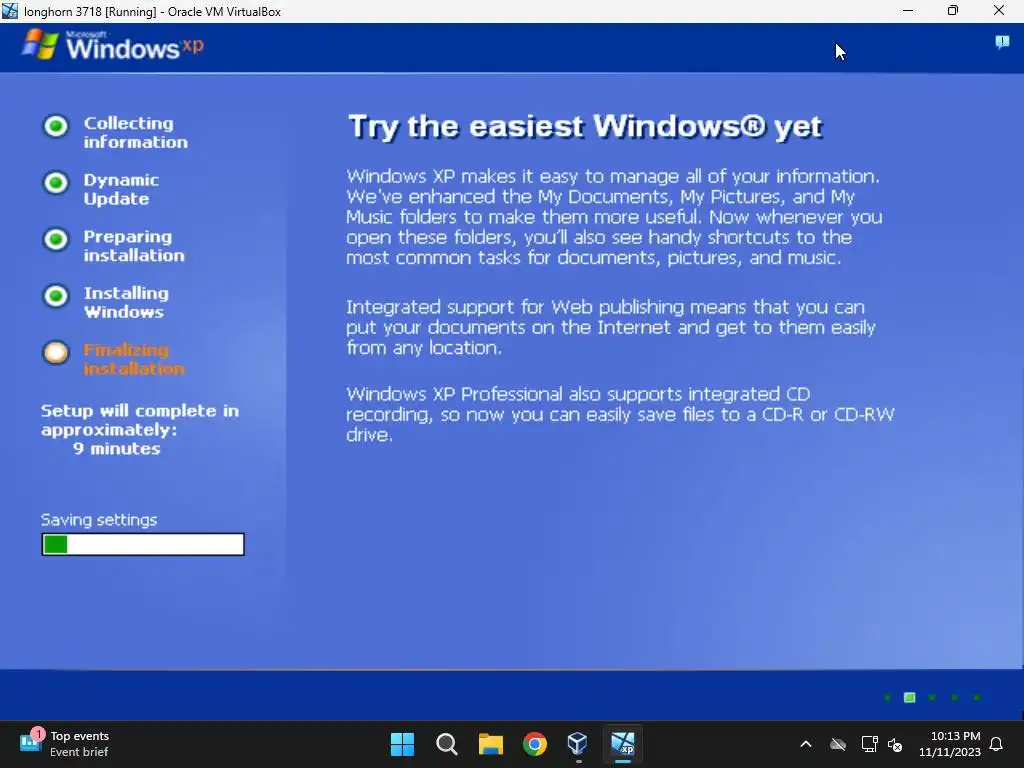The image size is (1024, 768).
Task: Click the VirtualBox notification icon top right
Action: click(x=1002, y=42)
